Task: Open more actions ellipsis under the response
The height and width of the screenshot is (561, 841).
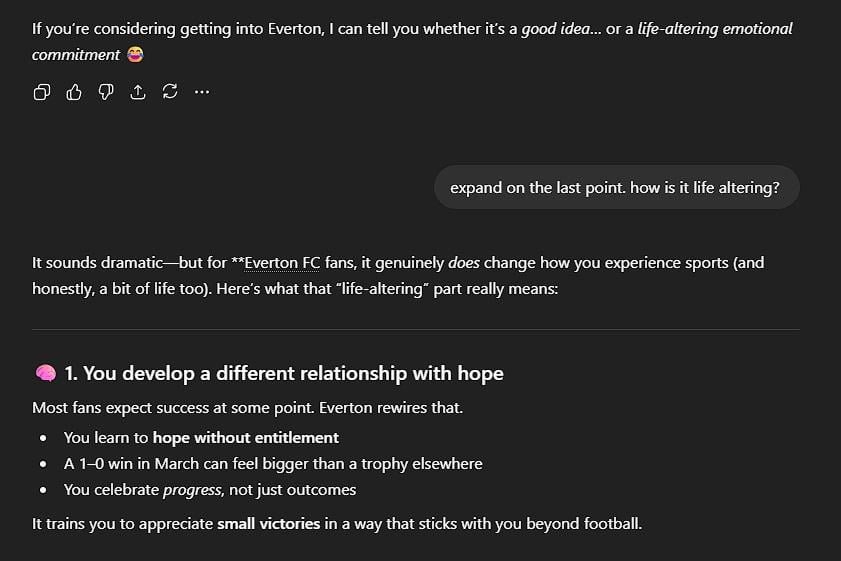Action: point(202,92)
